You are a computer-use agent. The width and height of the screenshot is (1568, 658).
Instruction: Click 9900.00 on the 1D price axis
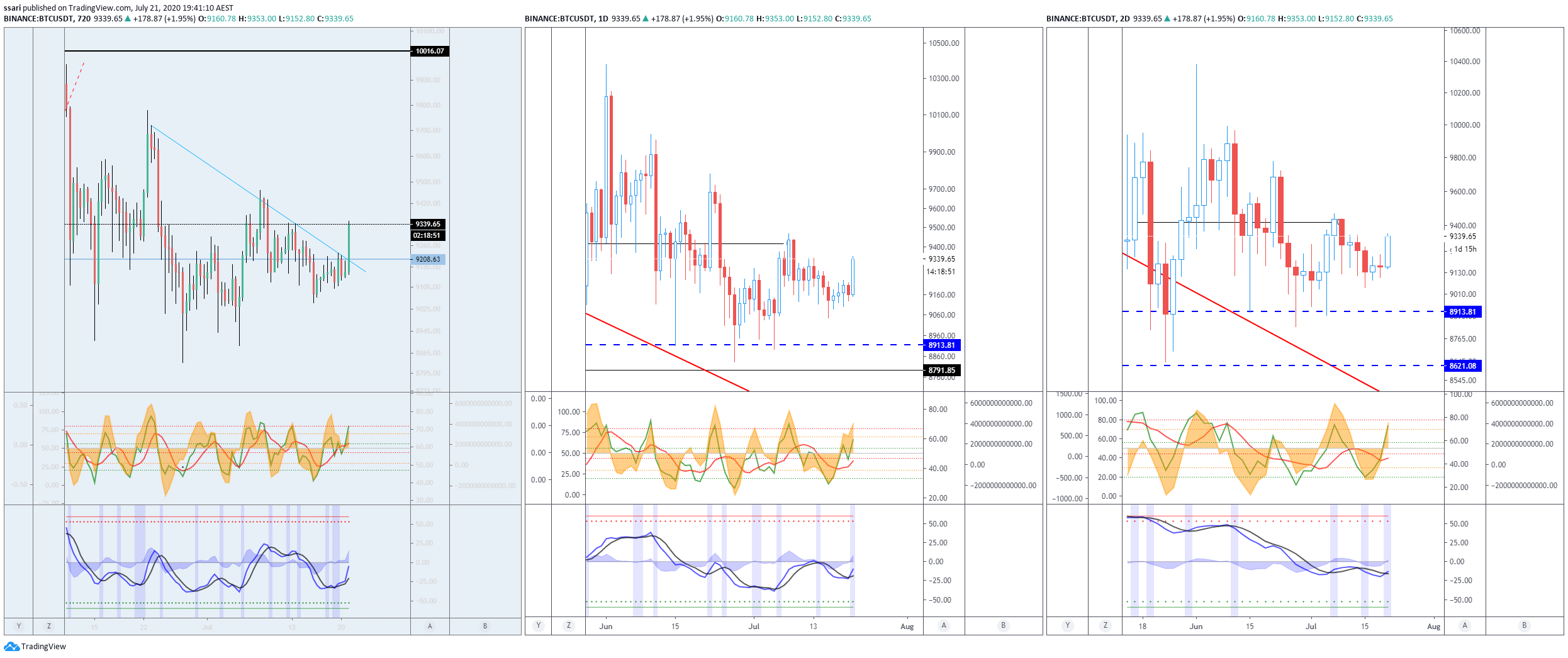[942, 152]
